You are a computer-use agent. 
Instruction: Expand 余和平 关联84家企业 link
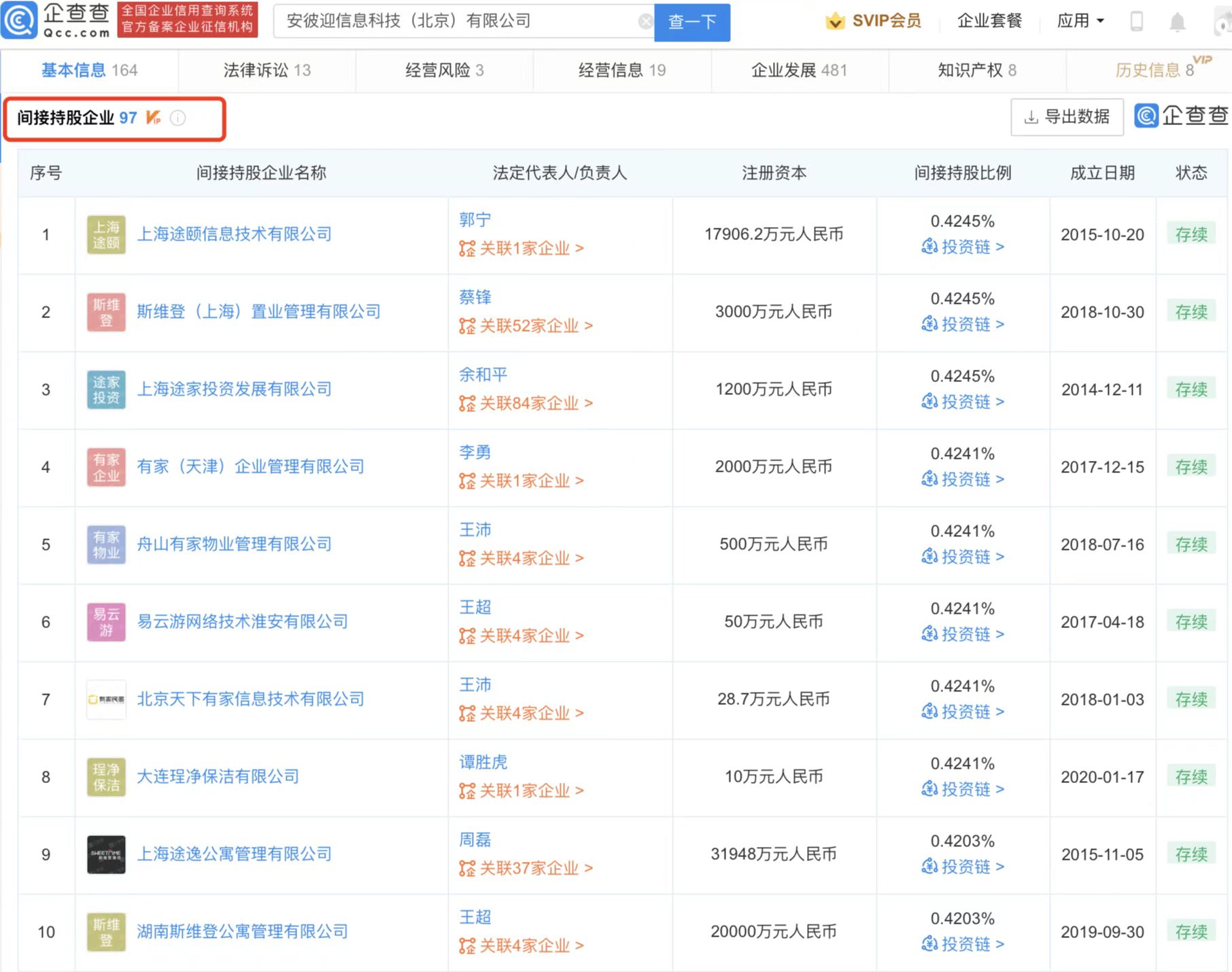pos(526,404)
